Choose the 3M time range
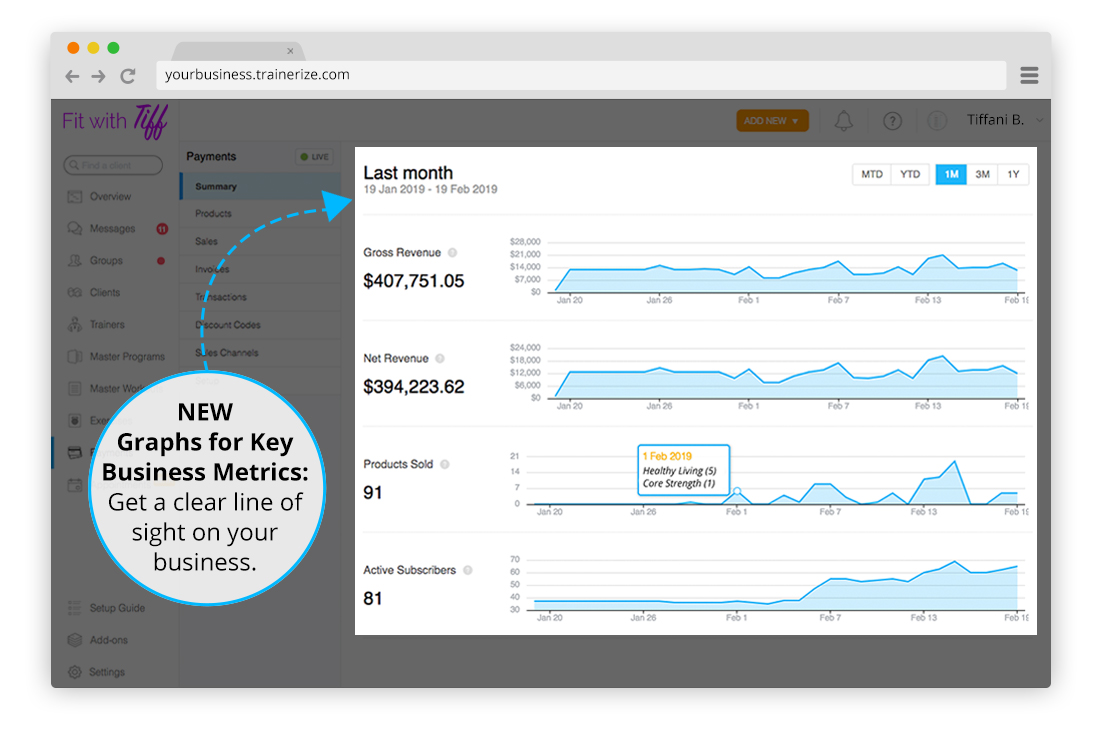The height and width of the screenshot is (735, 1100). pyautogui.click(x=982, y=174)
